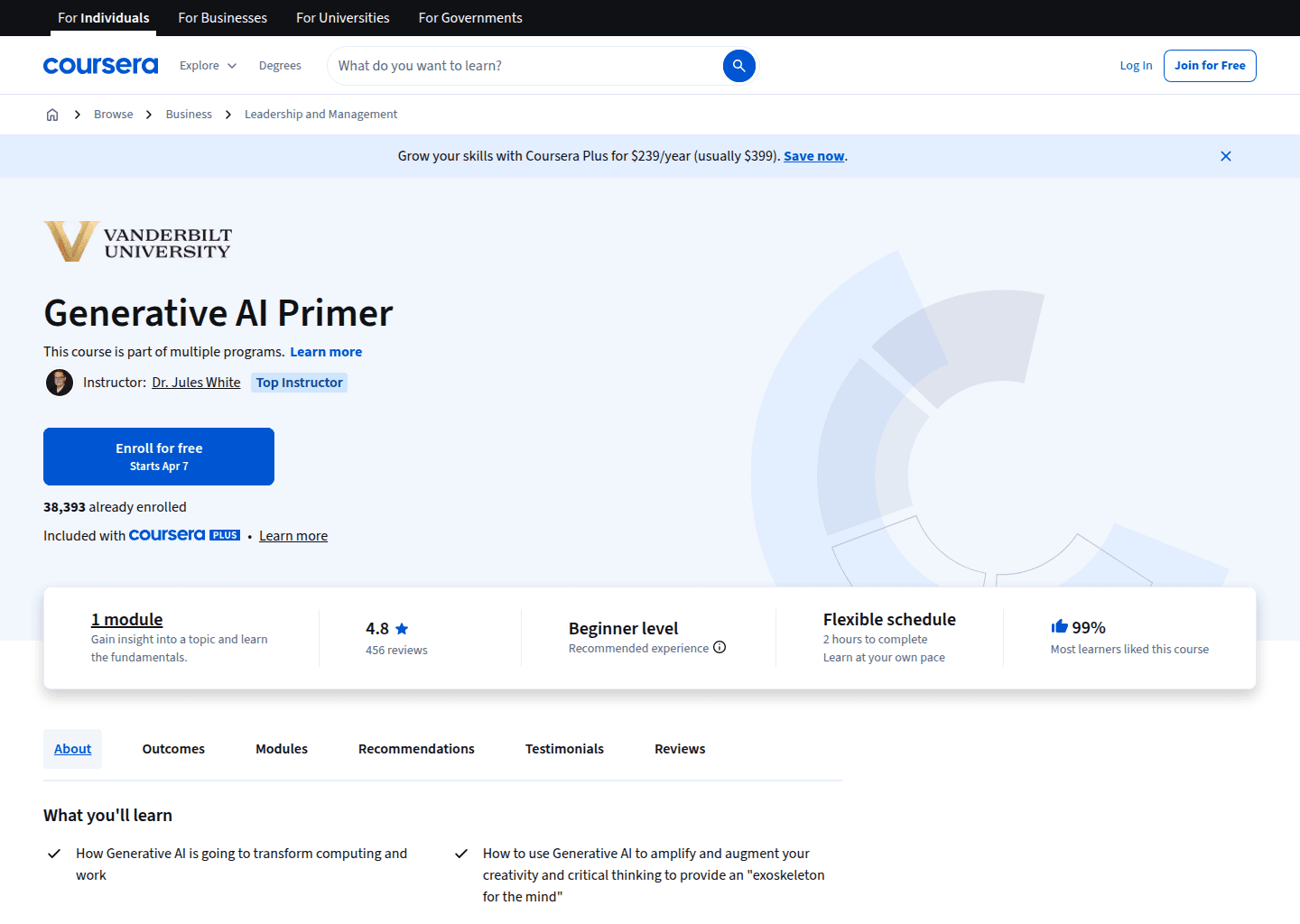Switch to the Outcomes tab

[x=172, y=748]
